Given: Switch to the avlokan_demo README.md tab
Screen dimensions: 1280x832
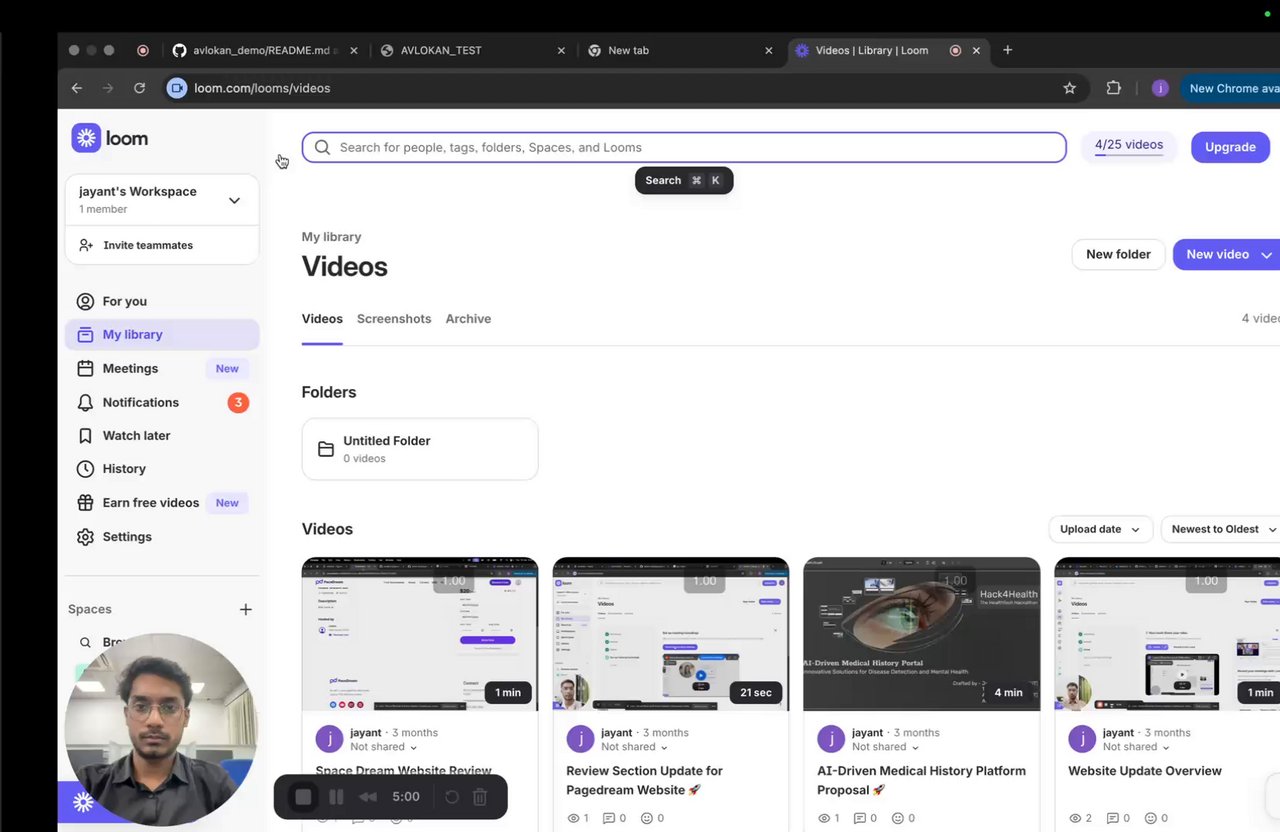Looking at the screenshot, I should [x=264, y=50].
